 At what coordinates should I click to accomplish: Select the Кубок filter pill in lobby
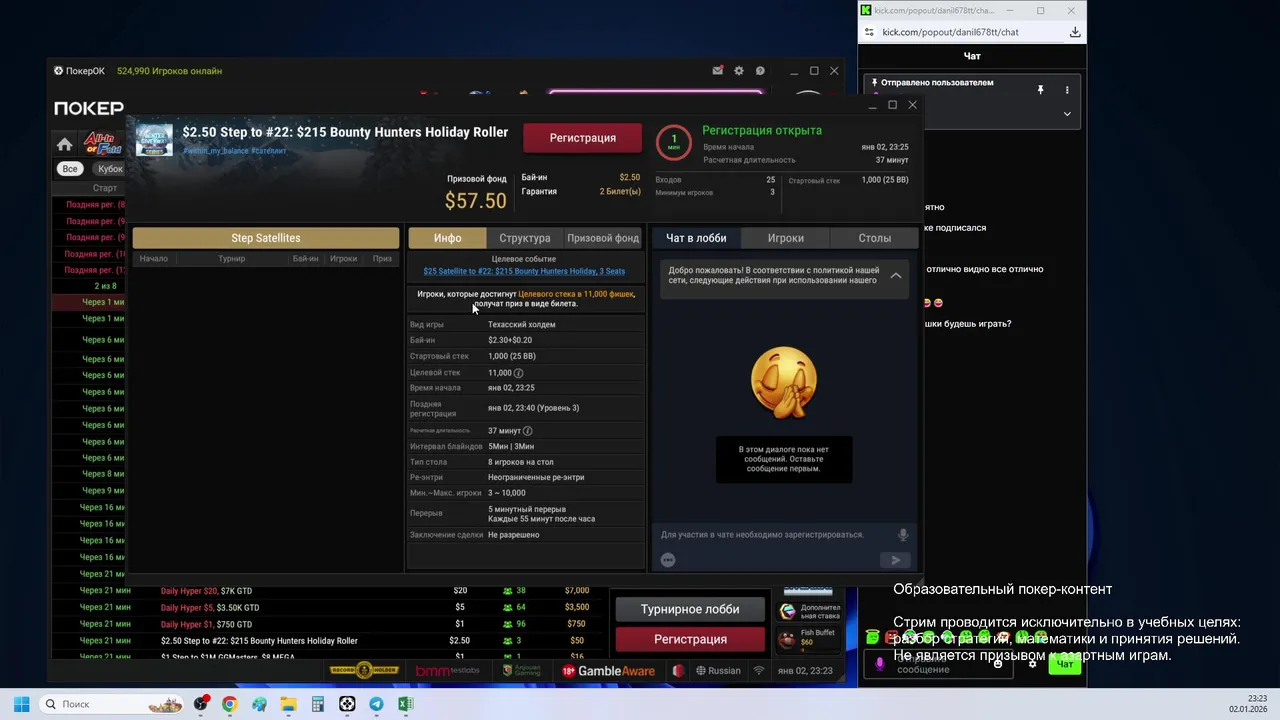(x=110, y=169)
